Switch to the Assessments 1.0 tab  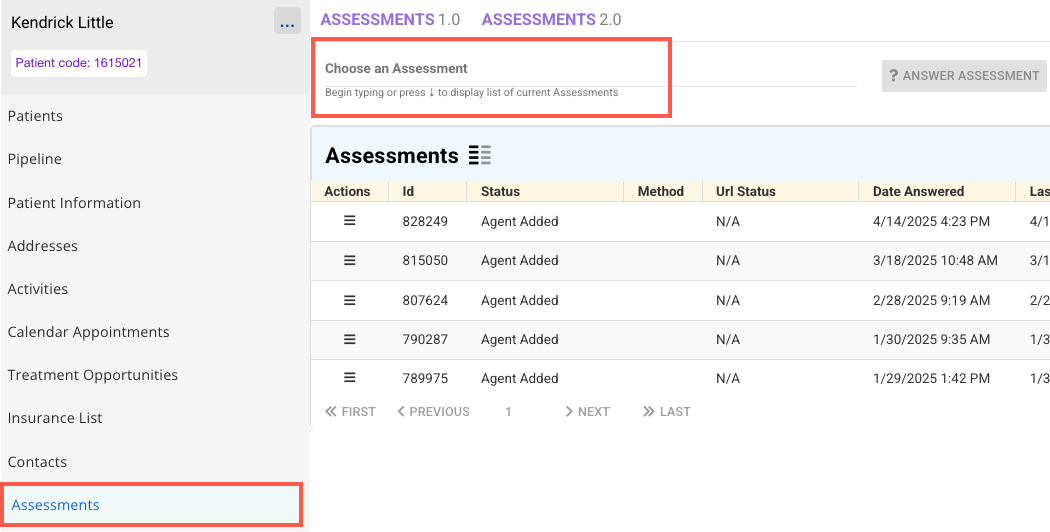pos(392,19)
